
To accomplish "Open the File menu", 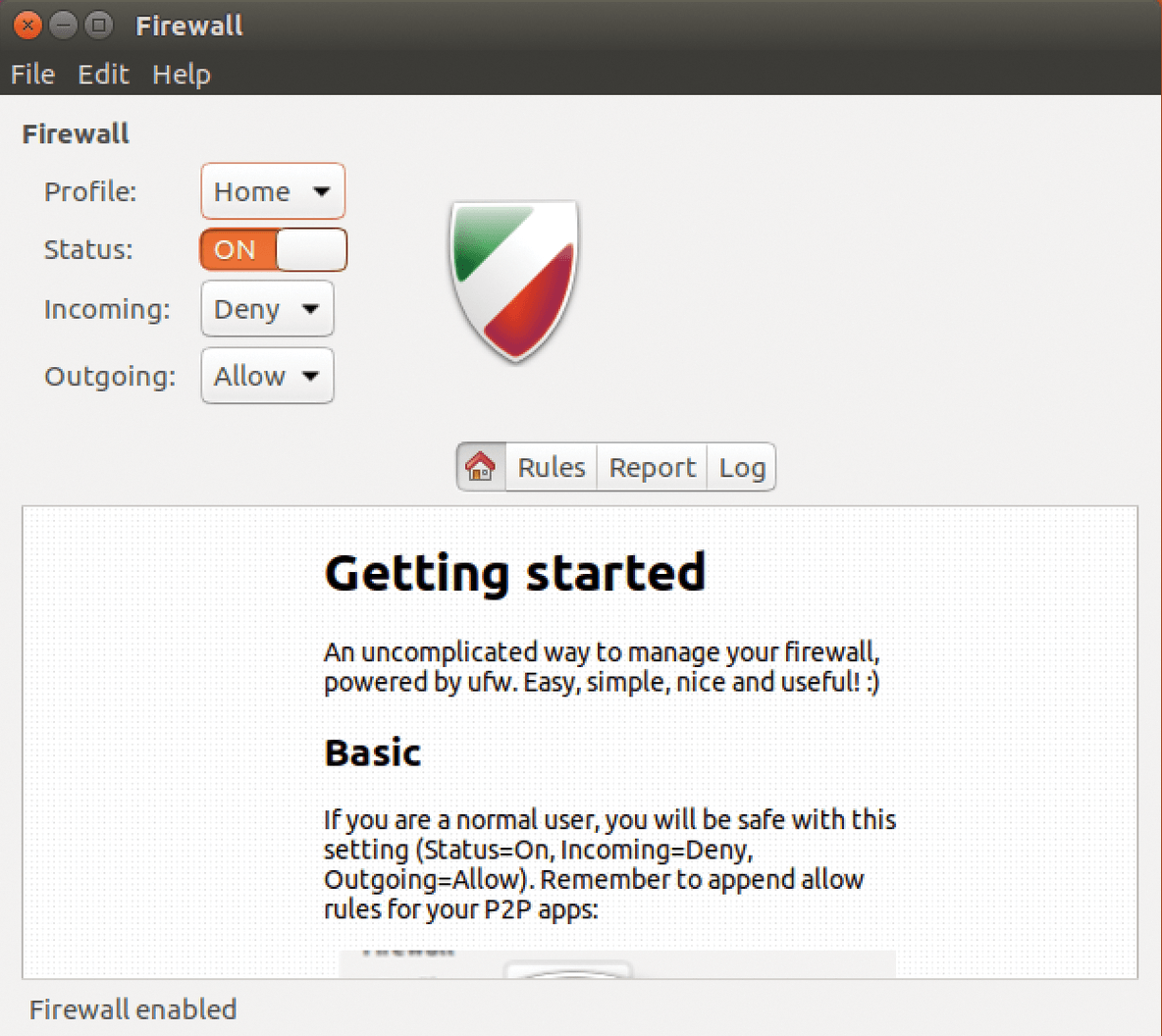I will (x=32, y=75).
